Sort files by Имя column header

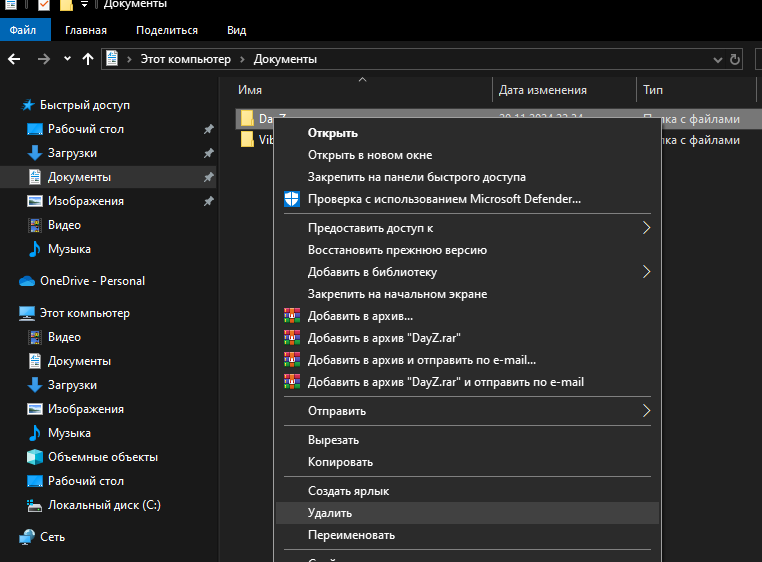[x=250, y=90]
